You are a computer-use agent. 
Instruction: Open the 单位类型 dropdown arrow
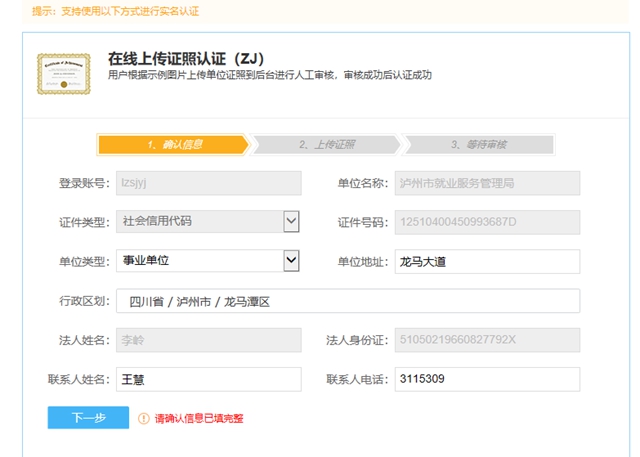[x=291, y=260]
